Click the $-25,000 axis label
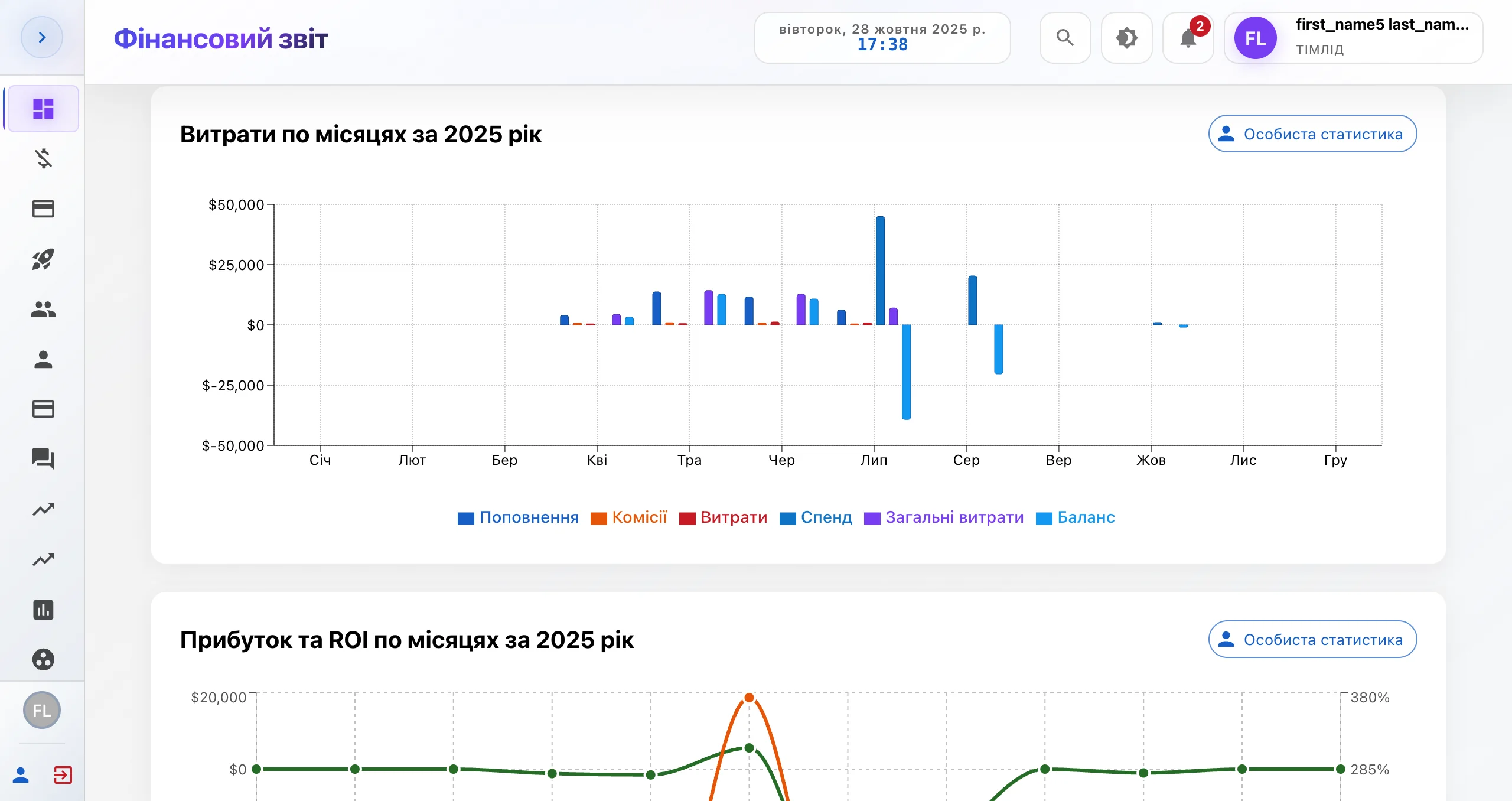The image size is (1512, 801). 233,386
